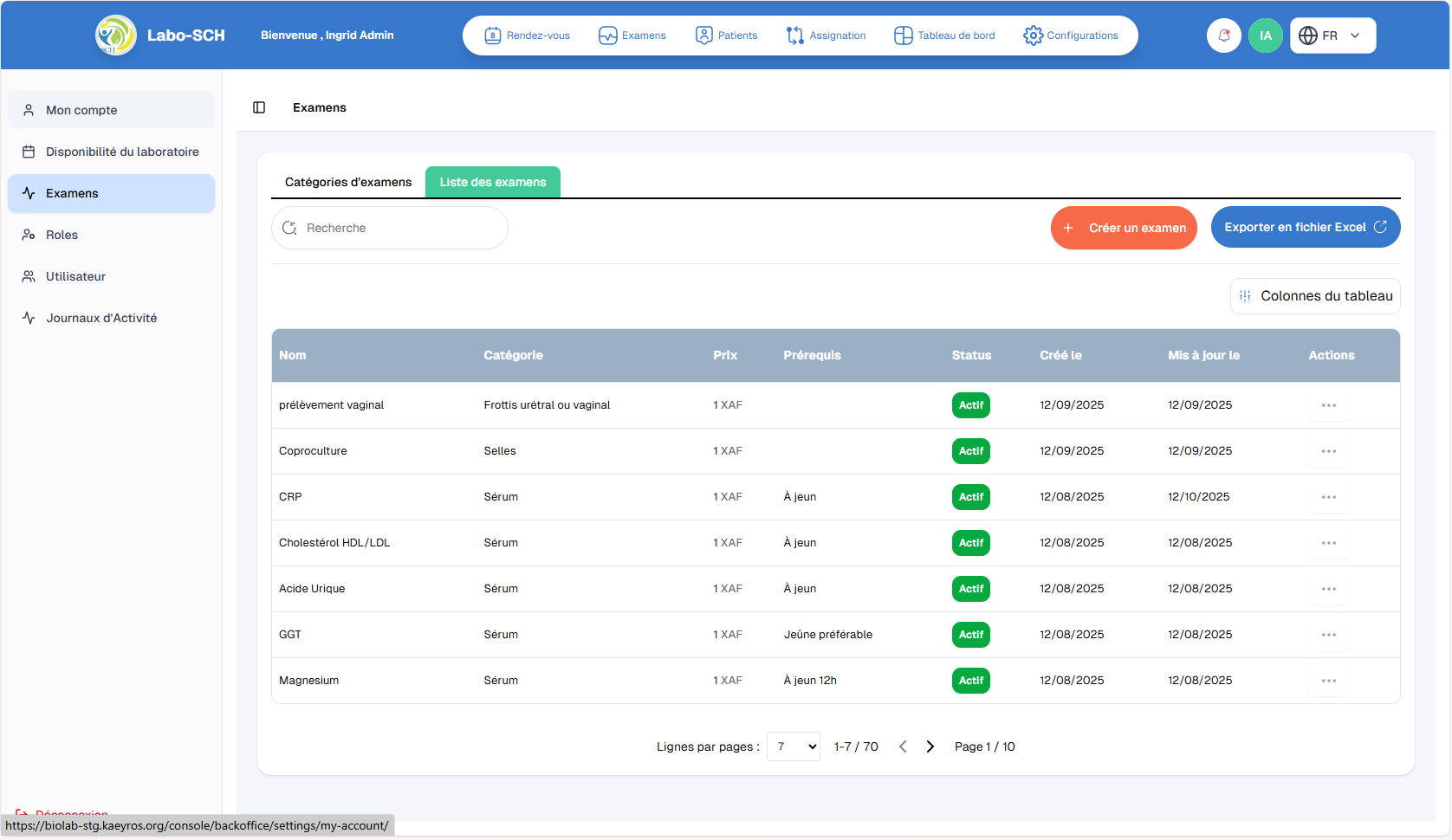
Task: Open the IA user avatar
Action: 1265,36
